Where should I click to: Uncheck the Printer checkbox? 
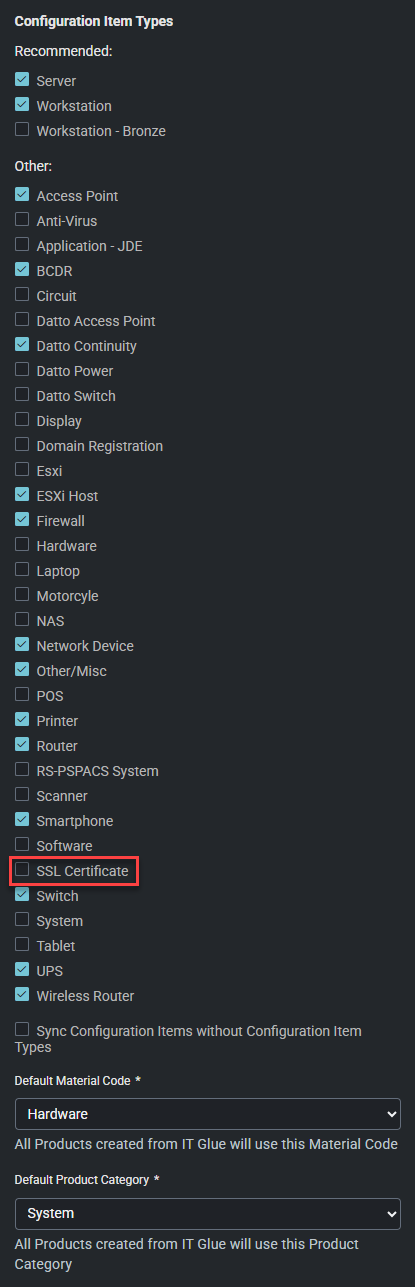(x=22, y=720)
